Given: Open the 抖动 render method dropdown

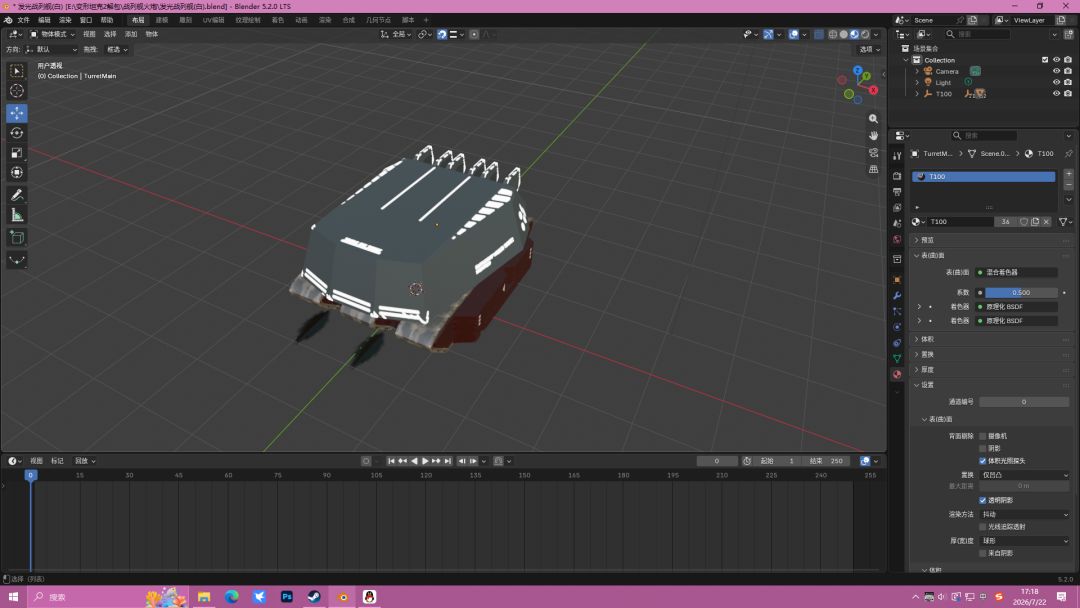Looking at the screenshot, I should click(x=1025, y=514).
